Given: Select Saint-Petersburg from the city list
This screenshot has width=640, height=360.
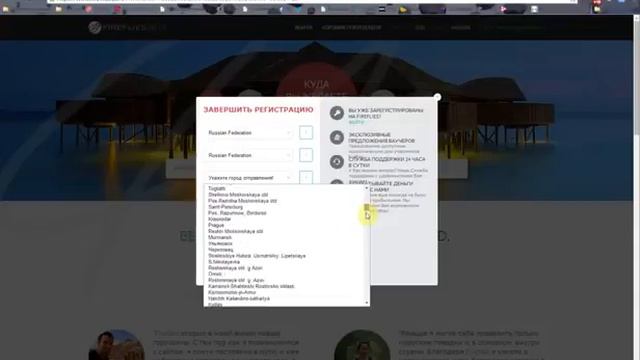Looking at the screenshot, I should 225,207.
